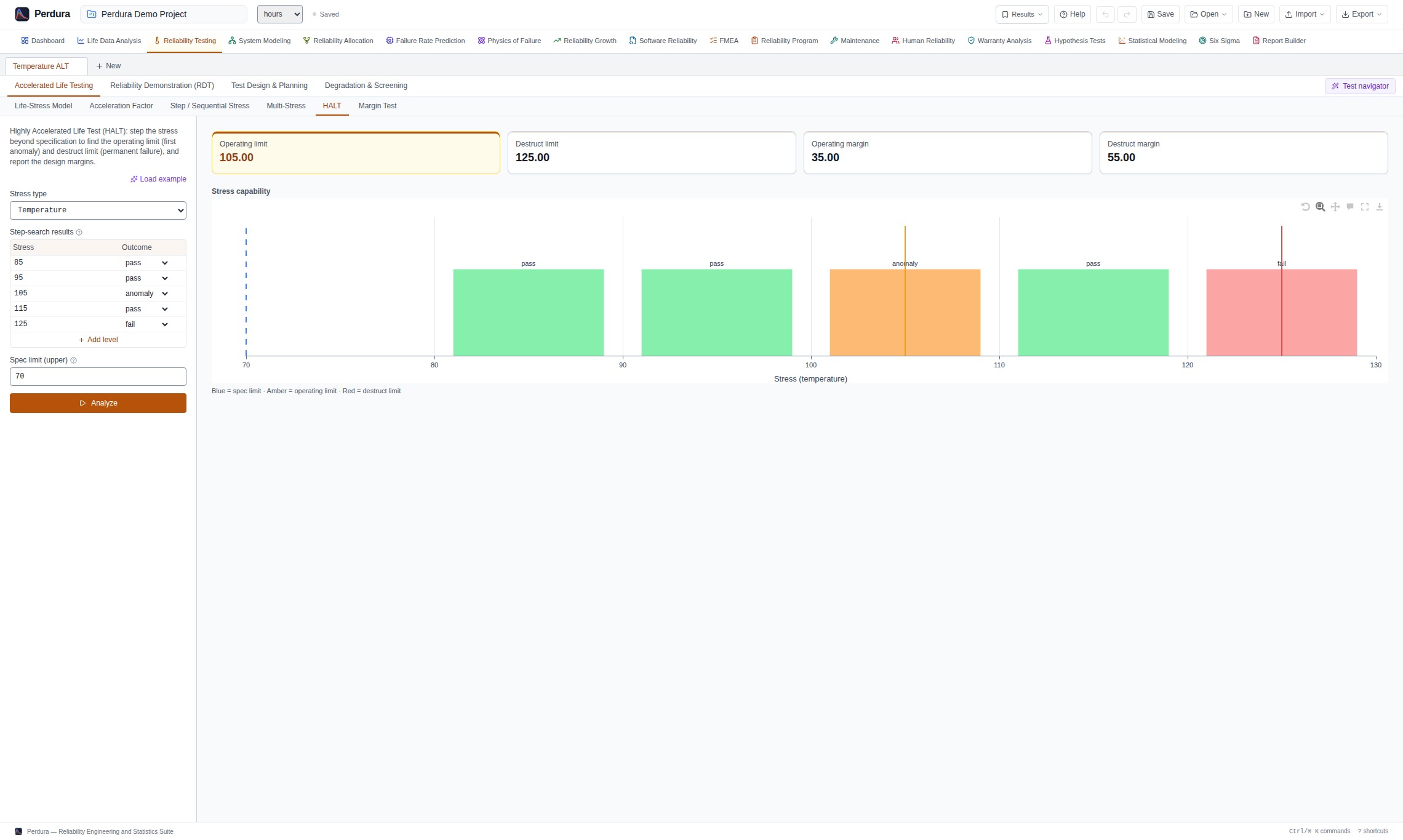Open chart fullscreen view icon
1403x840 pixels.
[x=1364, y=207]
